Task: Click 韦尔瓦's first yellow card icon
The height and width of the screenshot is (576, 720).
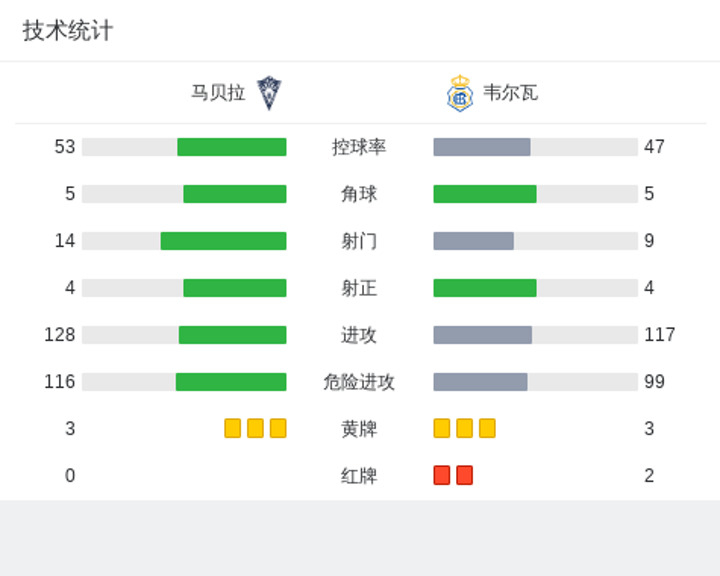Action: (x=442, y=428)
